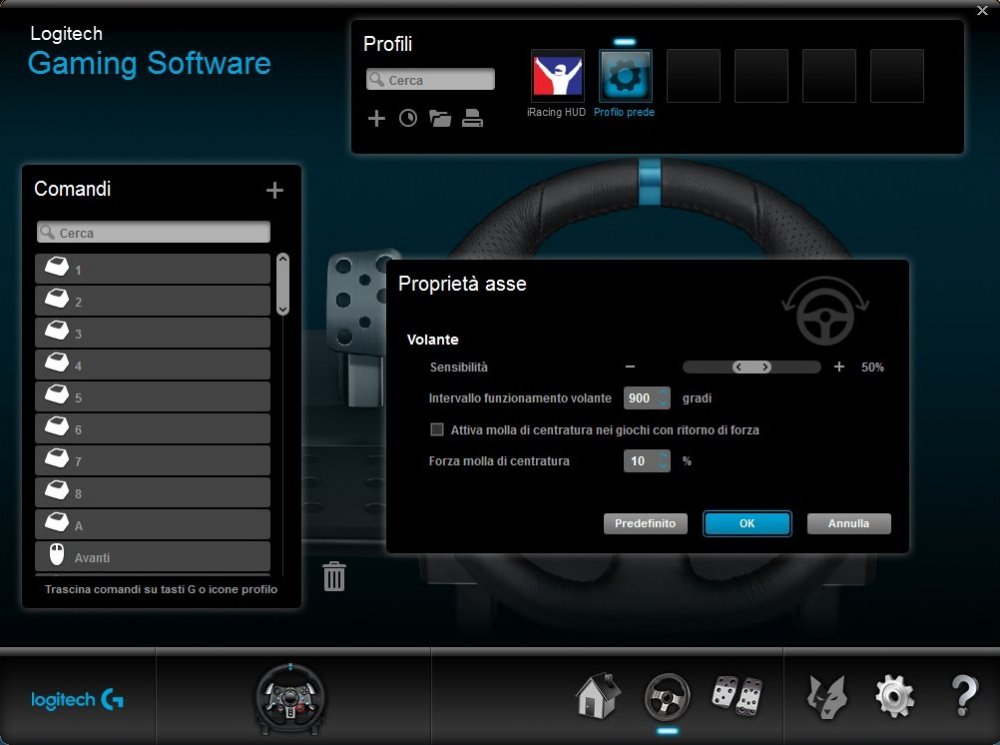Screen dimensions: 1000x745
Task: Add a new profile with plus icon
Action: (376, 118)
